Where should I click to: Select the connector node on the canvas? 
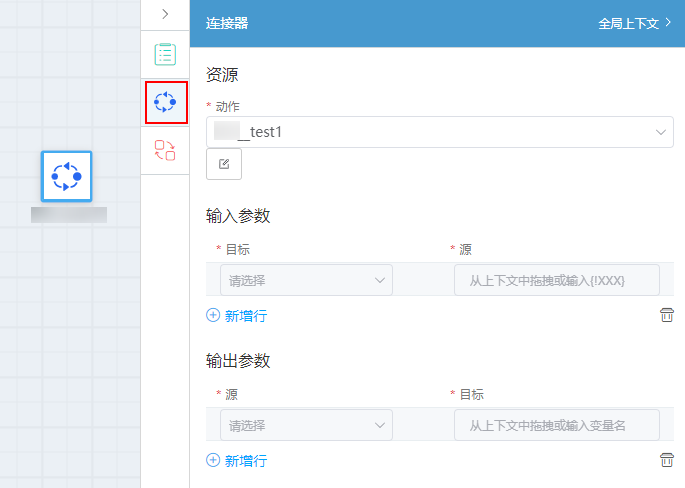pos(66,177)
